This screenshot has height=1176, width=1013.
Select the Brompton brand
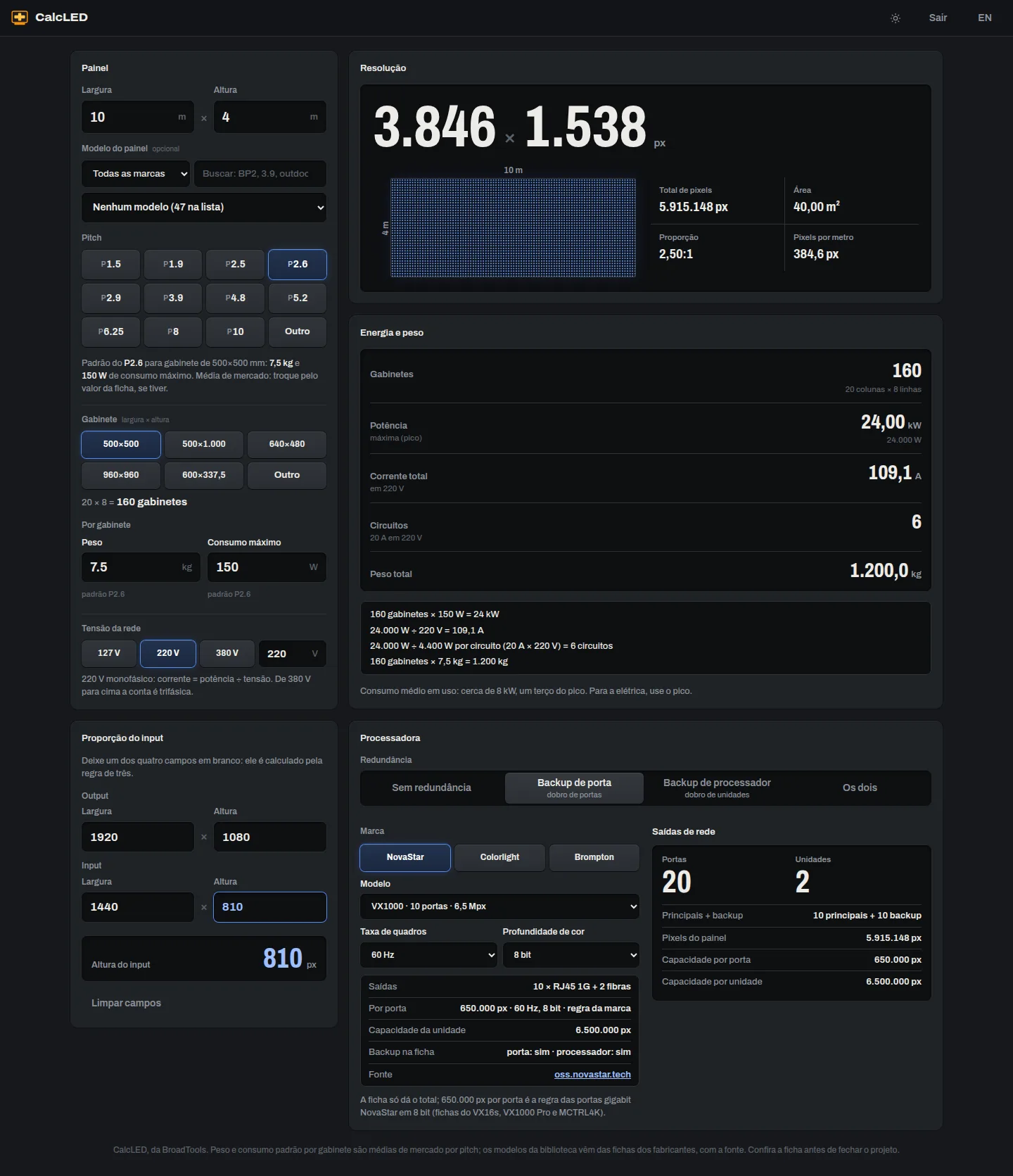click(x=594, y=858)
